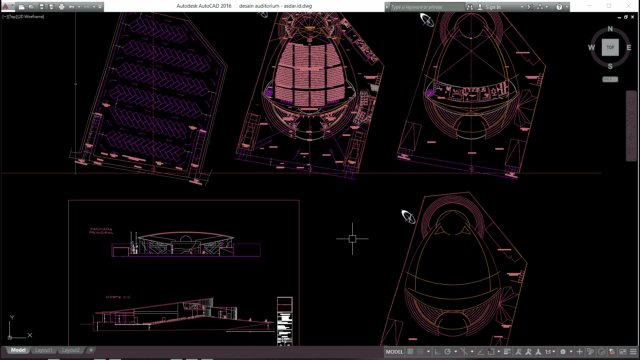Click the Stay Connected triangle icon
640x360 pixels.
[540, 7]
